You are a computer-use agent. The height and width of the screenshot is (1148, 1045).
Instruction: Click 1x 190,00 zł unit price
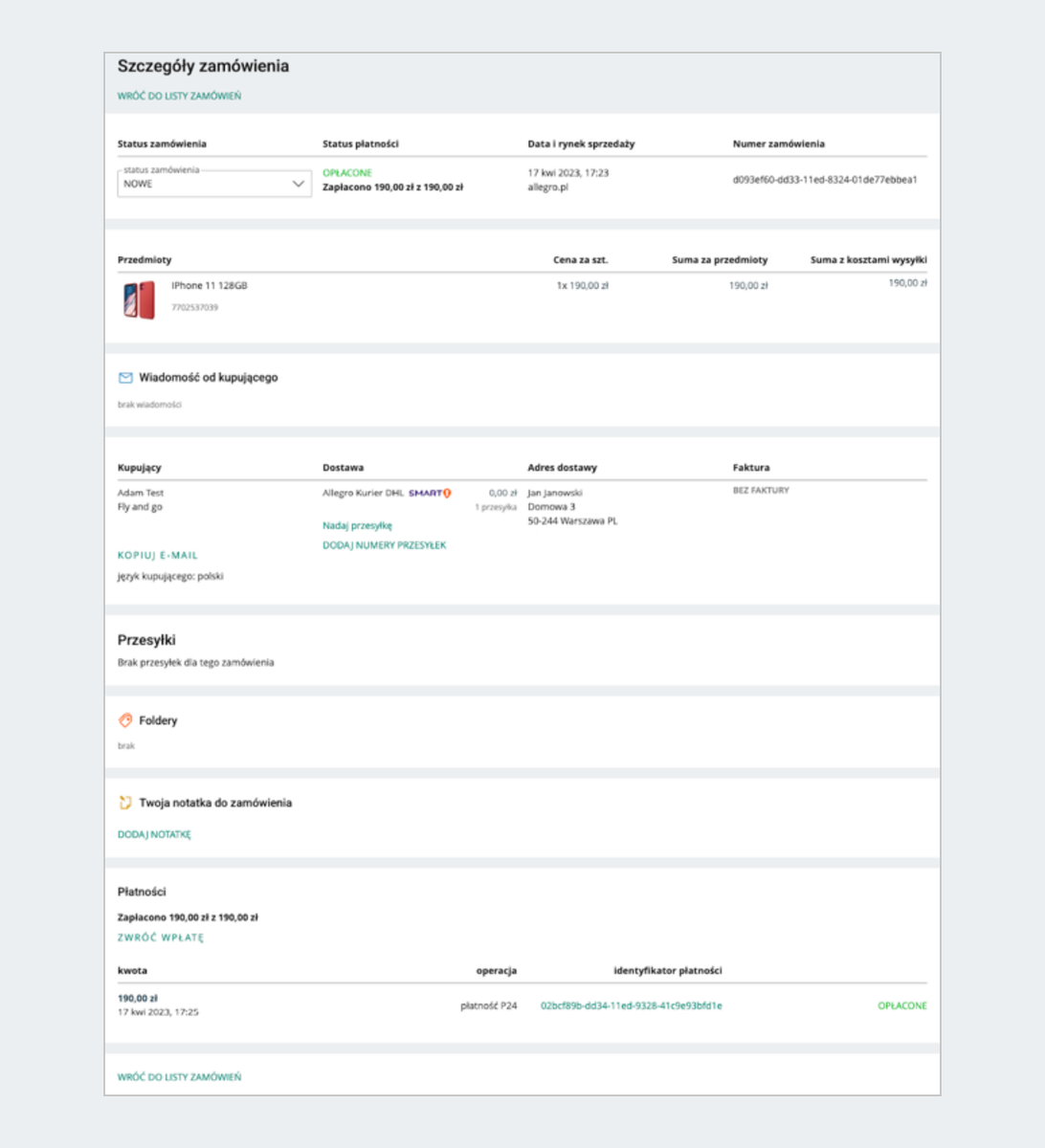(x=583, y=285)
